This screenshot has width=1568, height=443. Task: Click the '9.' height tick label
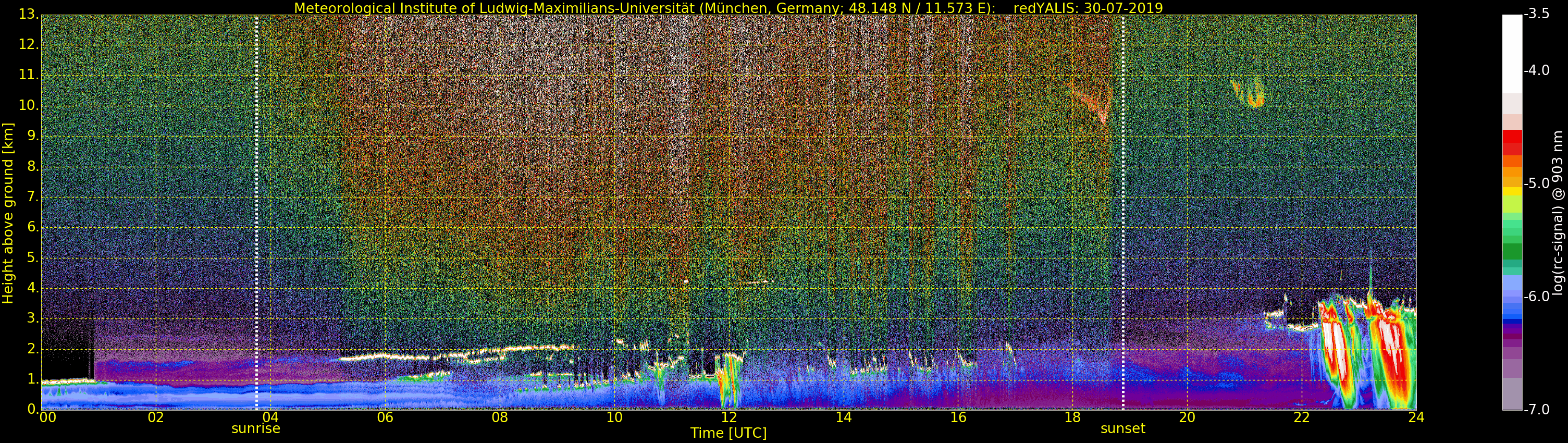point(33,137)
